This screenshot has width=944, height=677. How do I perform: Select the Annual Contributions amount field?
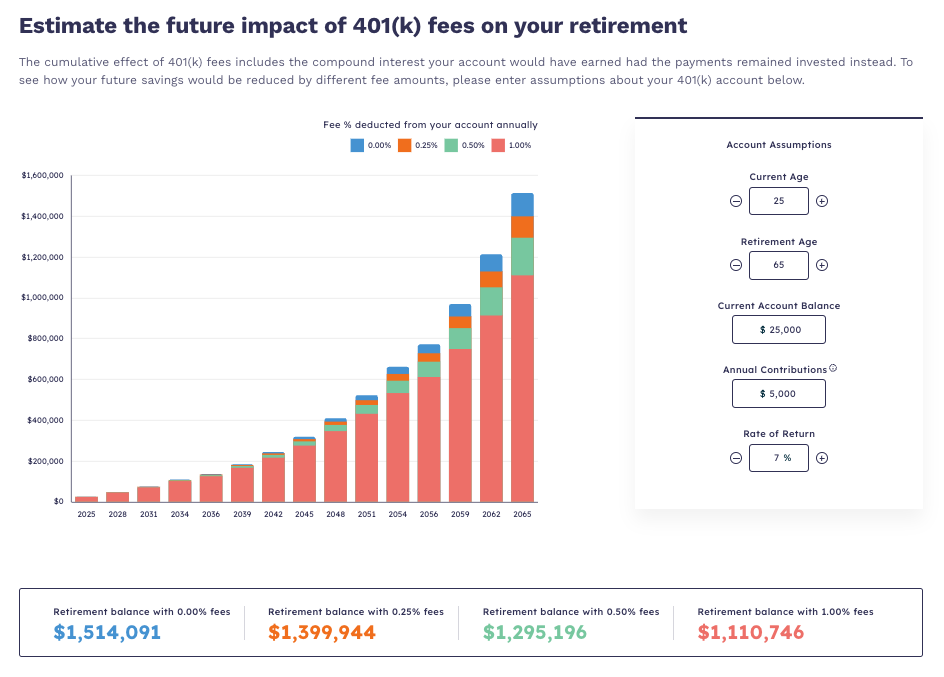pos(779,393)
